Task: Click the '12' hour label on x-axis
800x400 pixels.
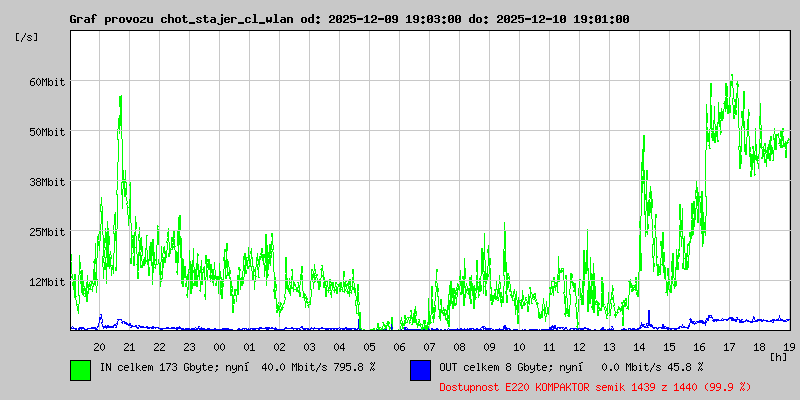Action: click(x=580, y=347)
